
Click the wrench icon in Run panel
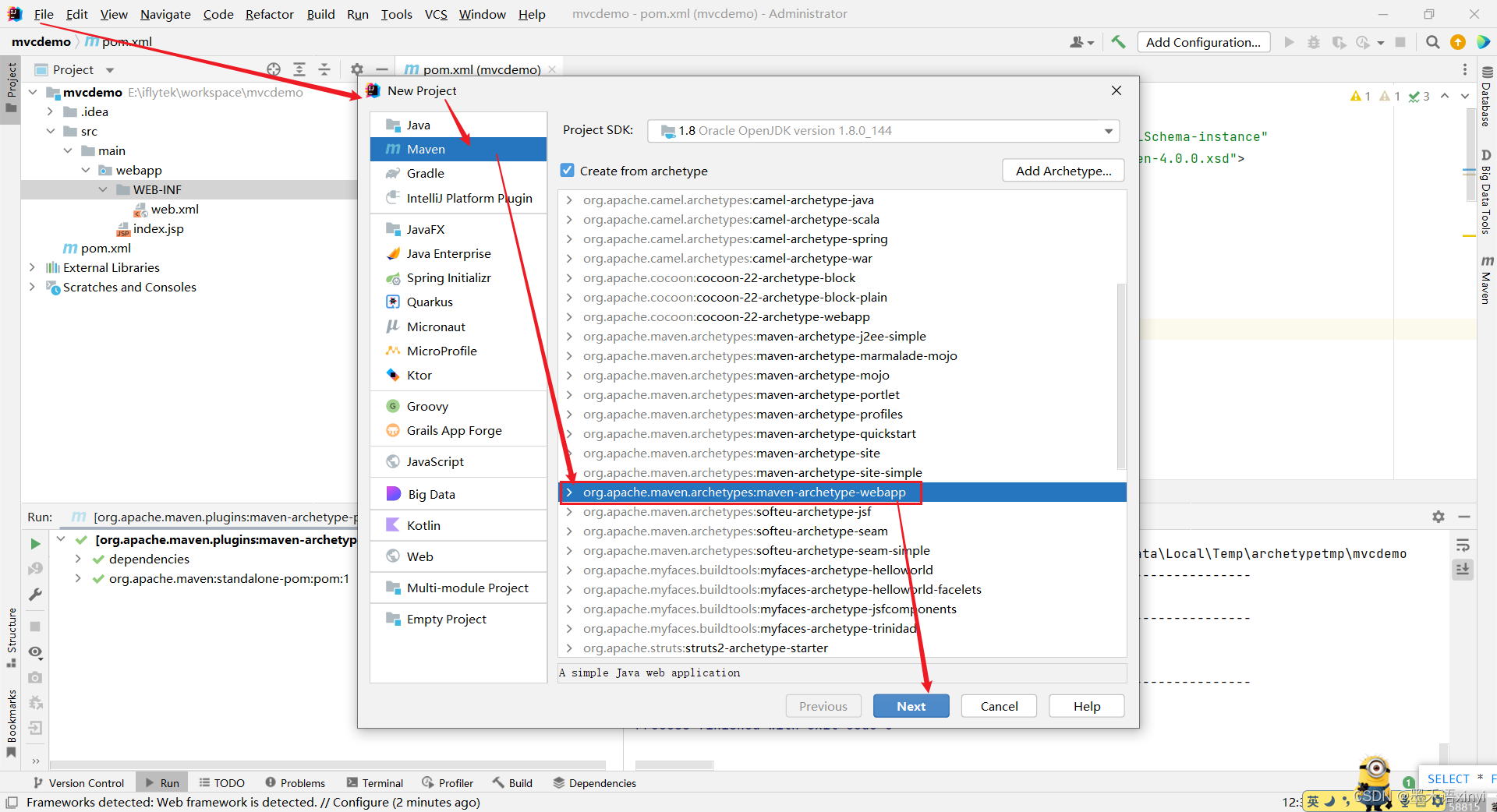click(x=35, y=595)
